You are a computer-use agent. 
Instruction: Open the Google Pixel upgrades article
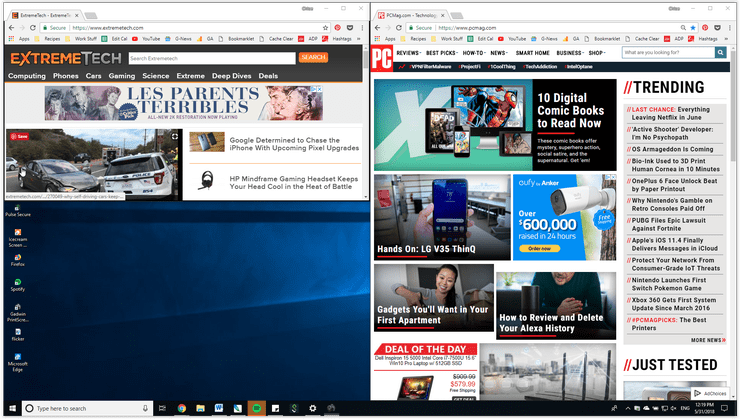pyautogui.click(x=294, y=144)
